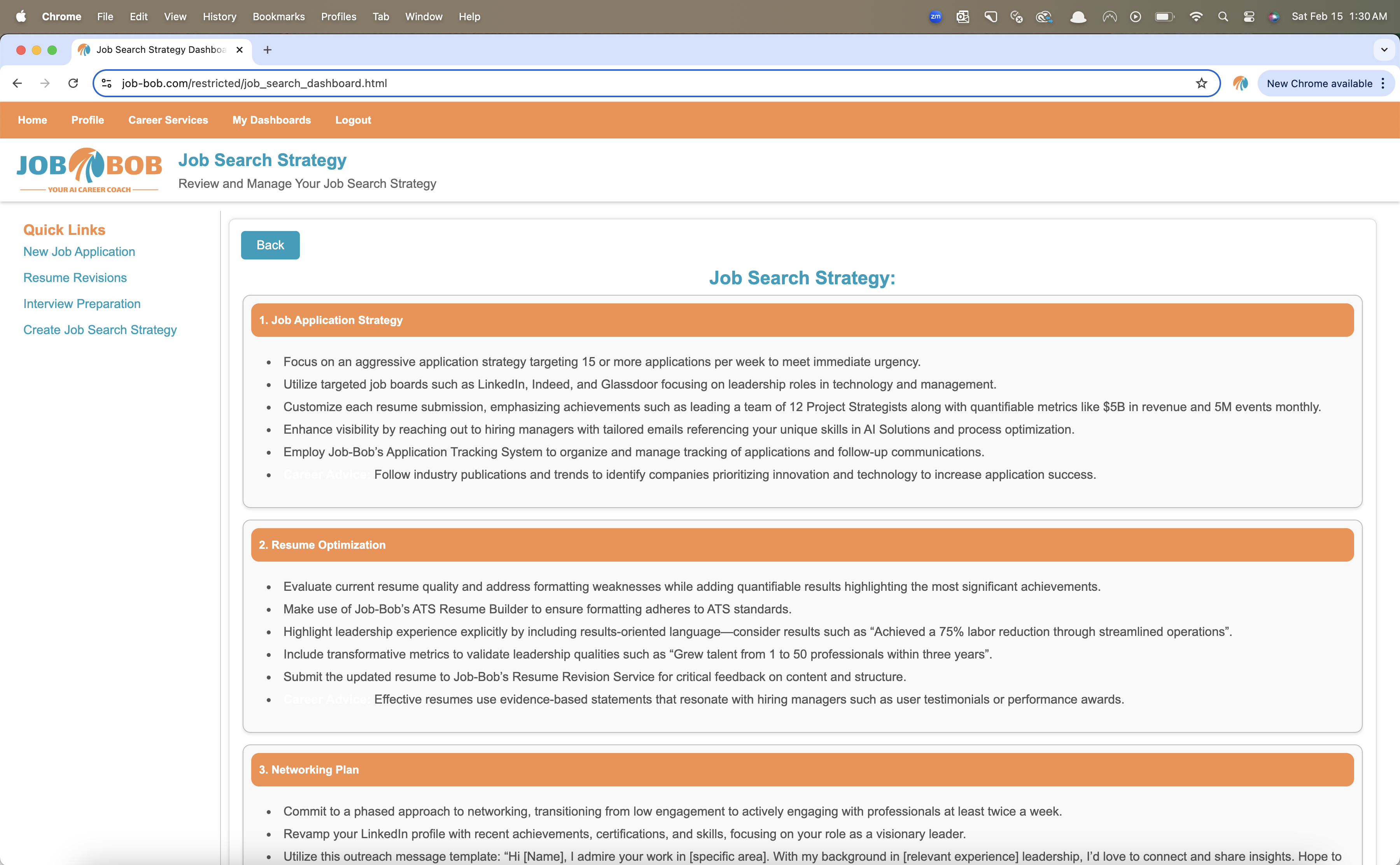1400x865 pixels.
Task: Open New Job Application quick link
Action: (79, 252)
